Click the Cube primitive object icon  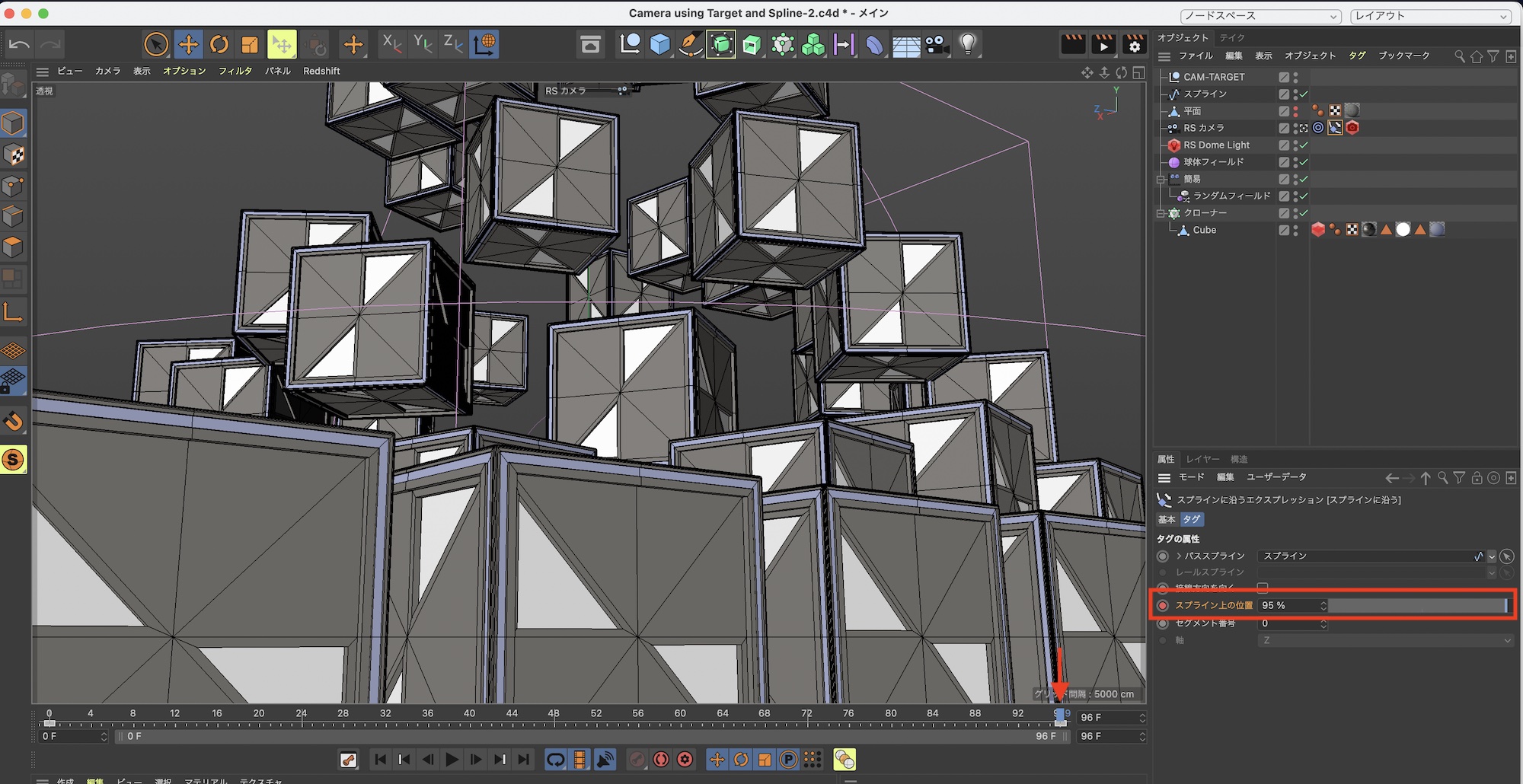(x=659, y=45)
